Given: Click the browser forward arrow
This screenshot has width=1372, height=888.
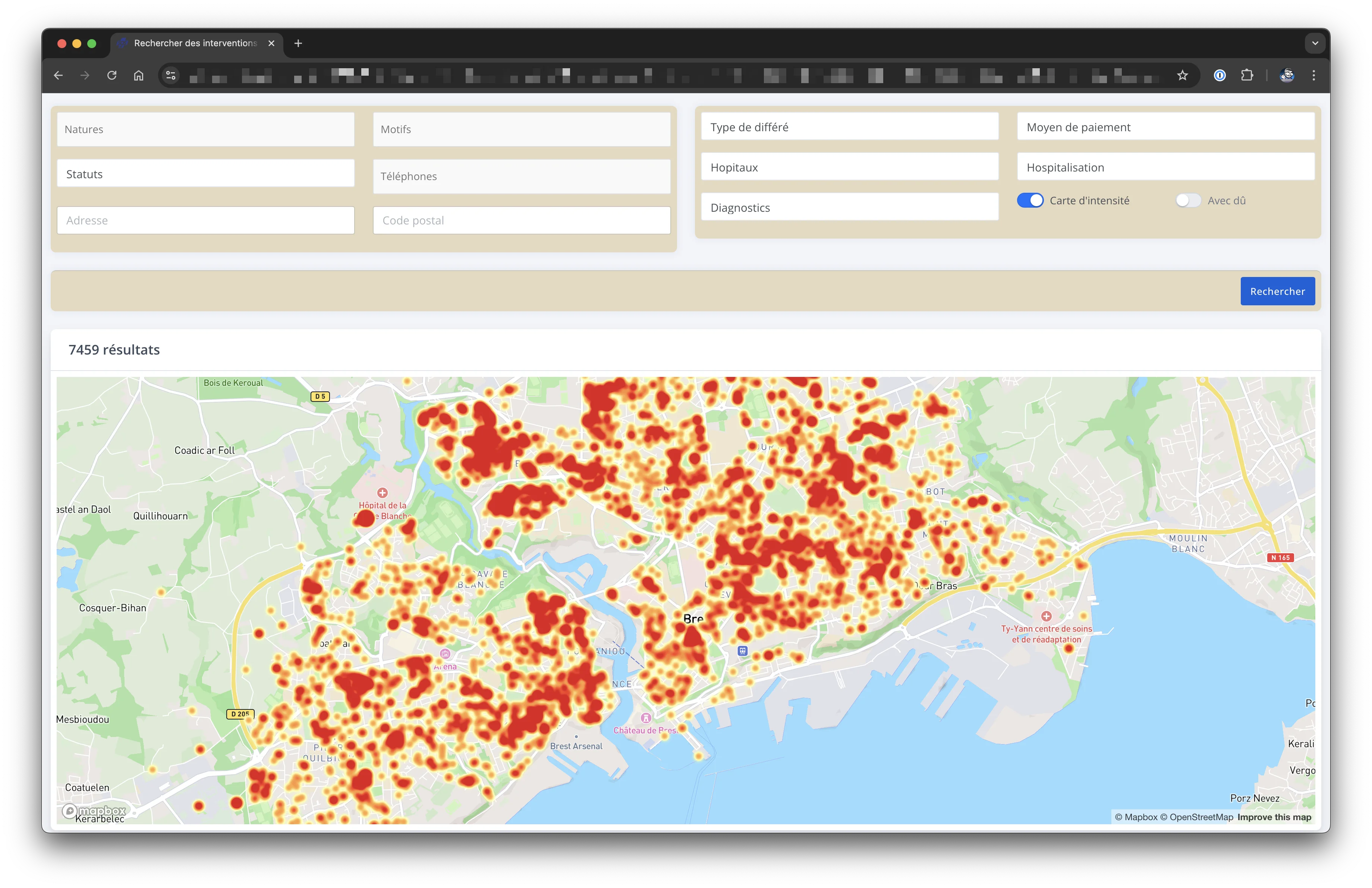Looking at the screenshot, I should tap(85, 75).
